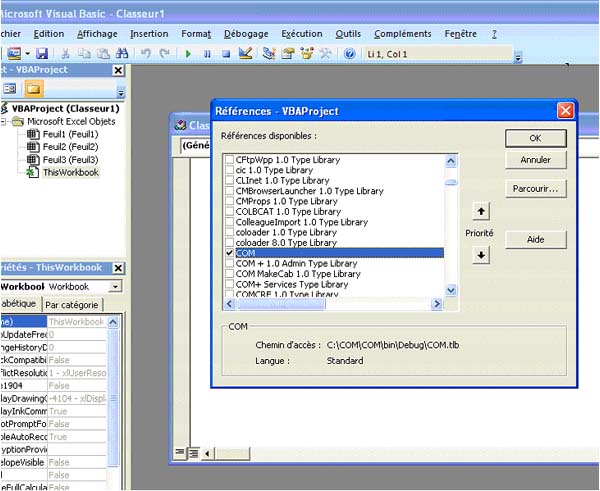Open Find with the binoculars icon
Screen dimensions: 600x491
point(122,54)
